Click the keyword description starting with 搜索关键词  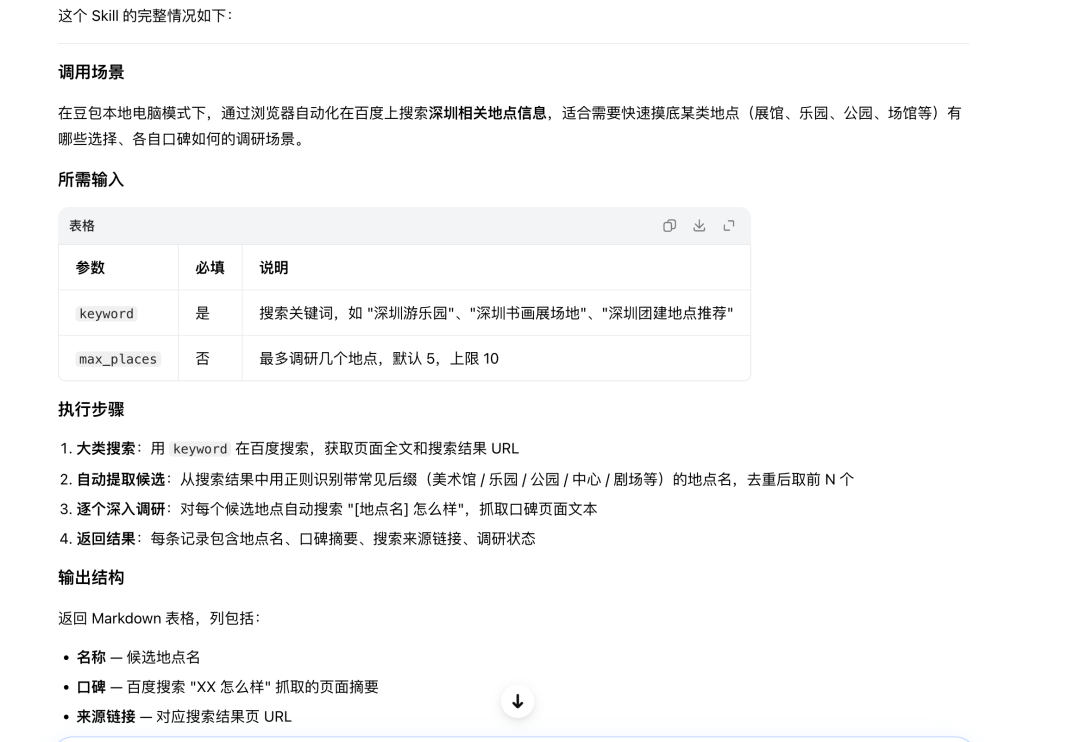(x=496, y=313)
